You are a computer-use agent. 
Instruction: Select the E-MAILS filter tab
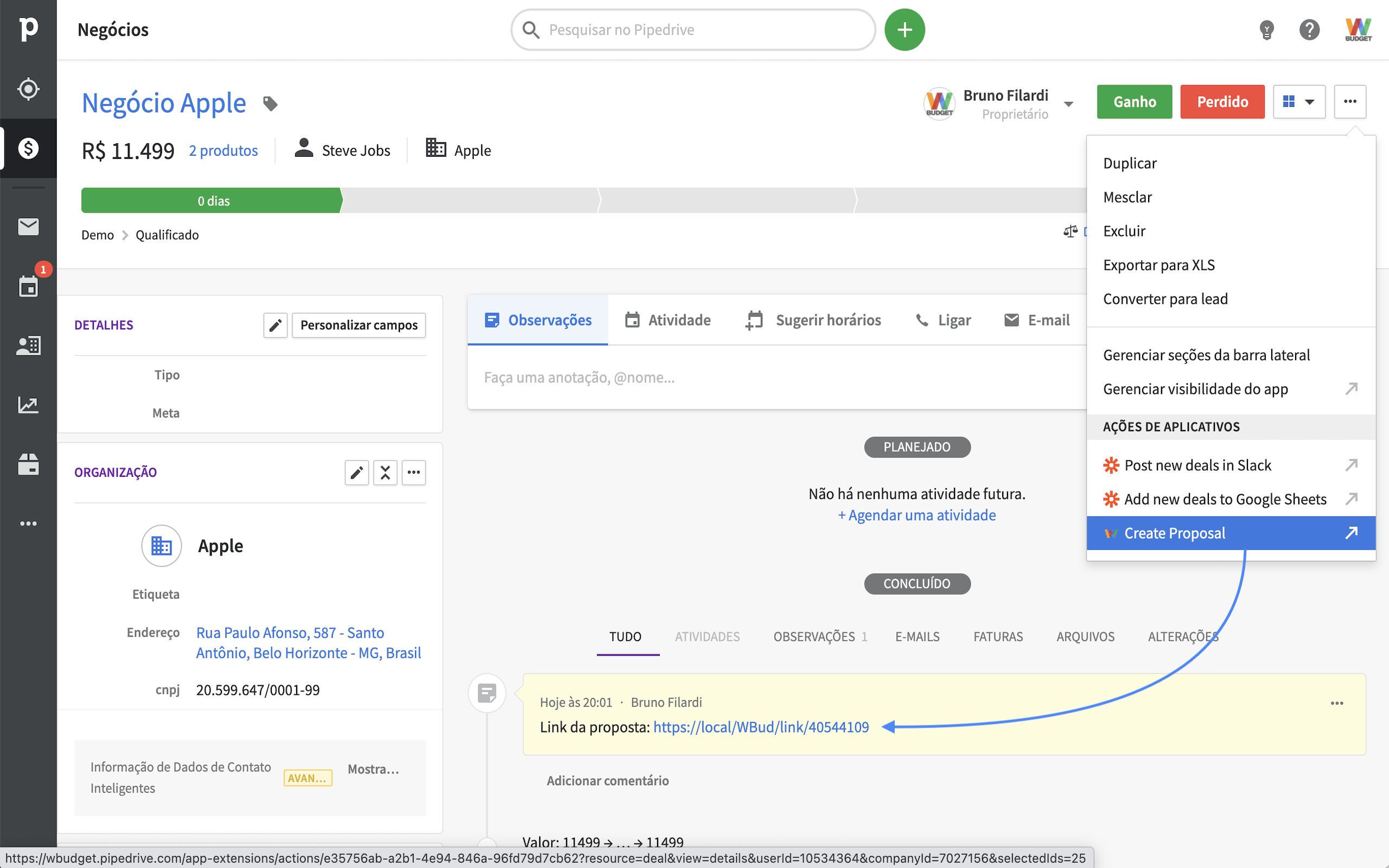(x=917, y=637)
